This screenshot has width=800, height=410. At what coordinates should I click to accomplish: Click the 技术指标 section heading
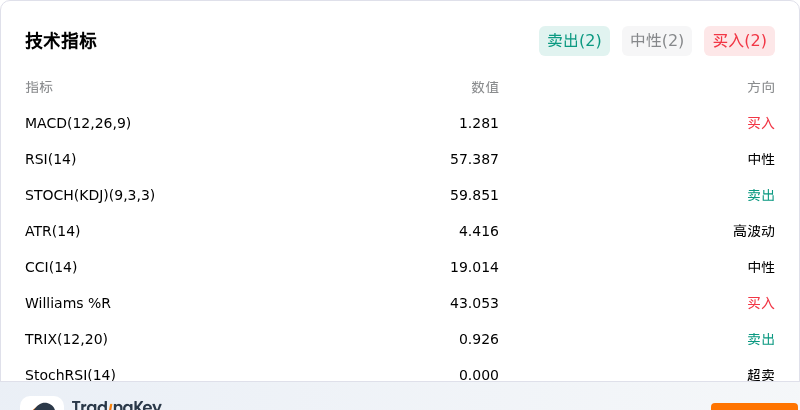click(61, 41)
